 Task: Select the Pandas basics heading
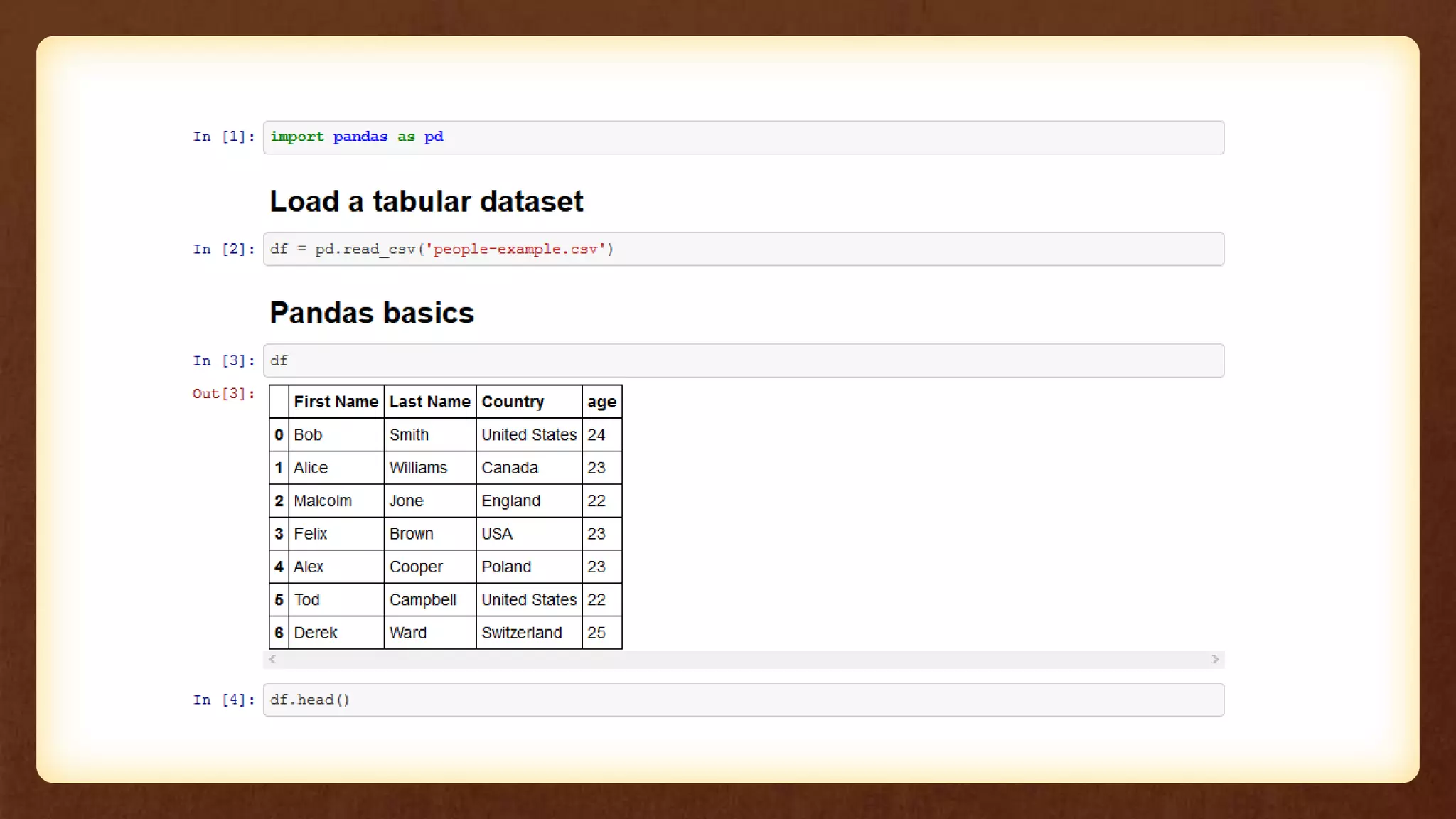click(x=371, y=314)
